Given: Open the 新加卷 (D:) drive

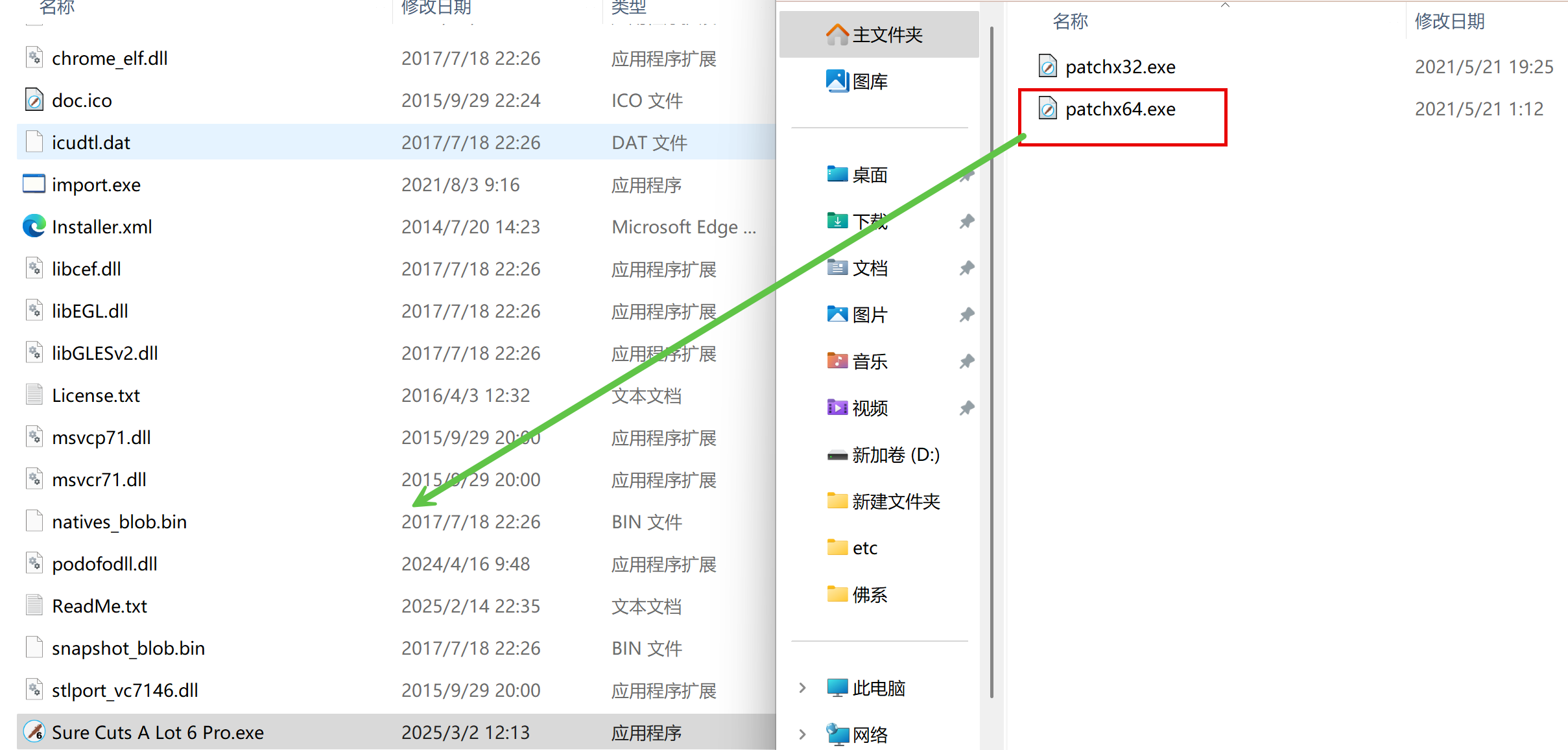Looking at the screenshot, I should tap(895, 455).
